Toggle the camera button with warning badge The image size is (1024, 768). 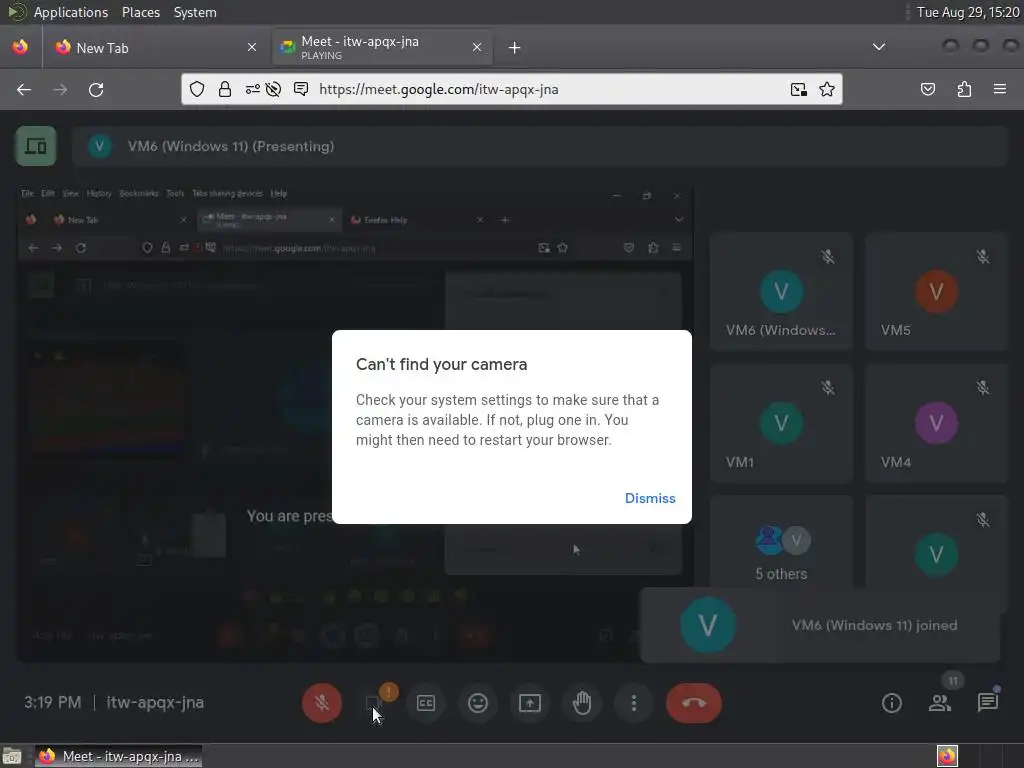click(x=374, y=703)
